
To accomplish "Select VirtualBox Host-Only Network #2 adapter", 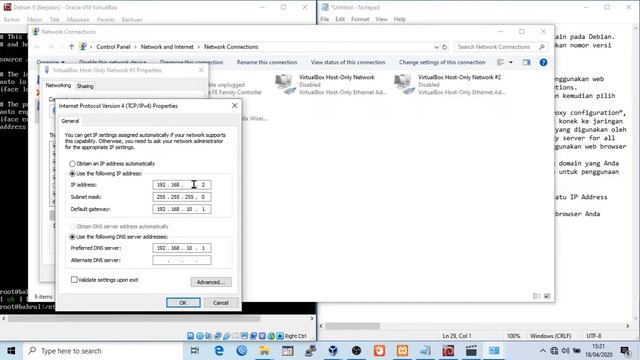I will pyautogui.click(x=449, y=84).
